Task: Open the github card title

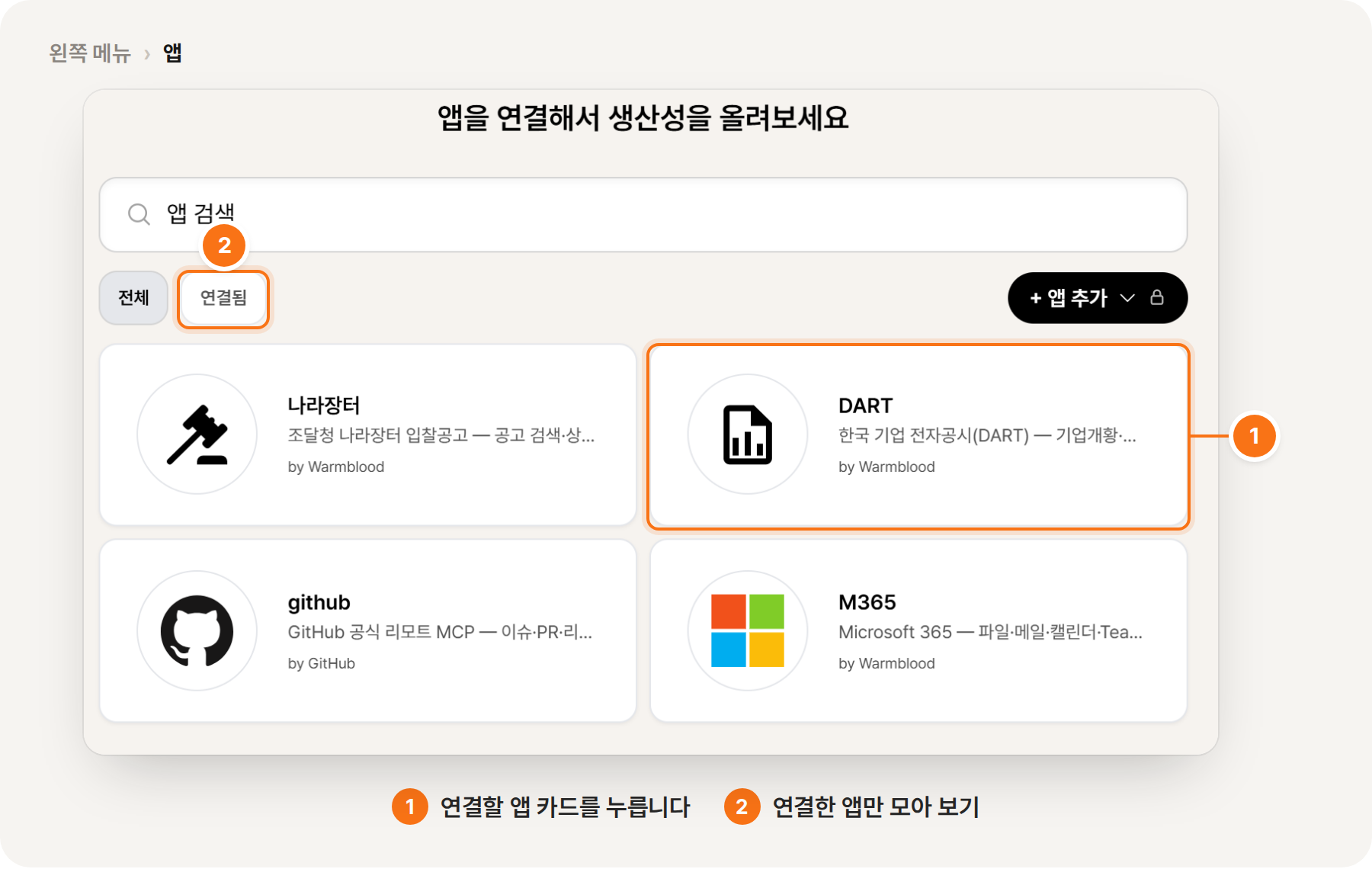Action: pos(319,602)
